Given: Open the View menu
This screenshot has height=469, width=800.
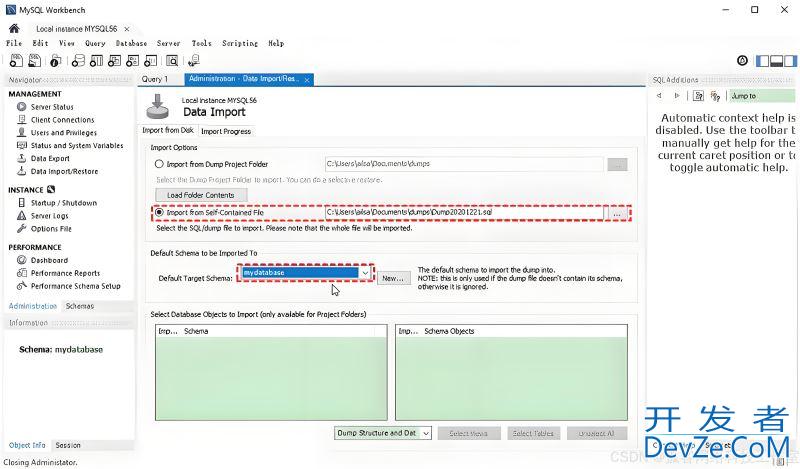Looking at the screenshot, I should (x=66, y=43).
